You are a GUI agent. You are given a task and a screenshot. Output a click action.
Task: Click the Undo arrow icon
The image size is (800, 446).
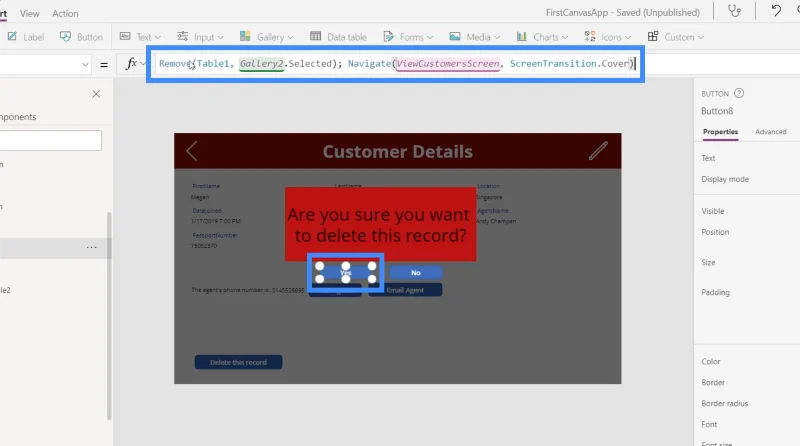(x=776, y=11)
